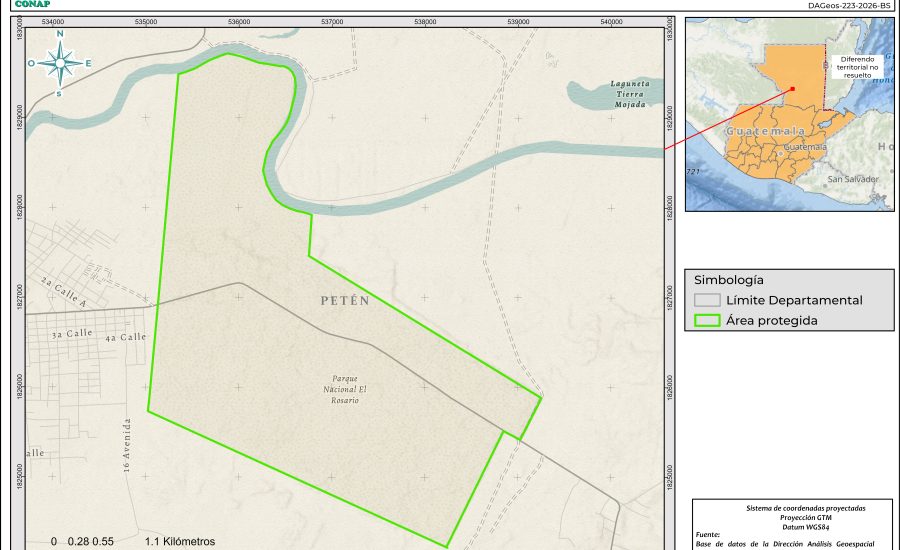Click the red location marker in inset map
900x550 pixels.
pyautogui.click(x=792, y=88)
